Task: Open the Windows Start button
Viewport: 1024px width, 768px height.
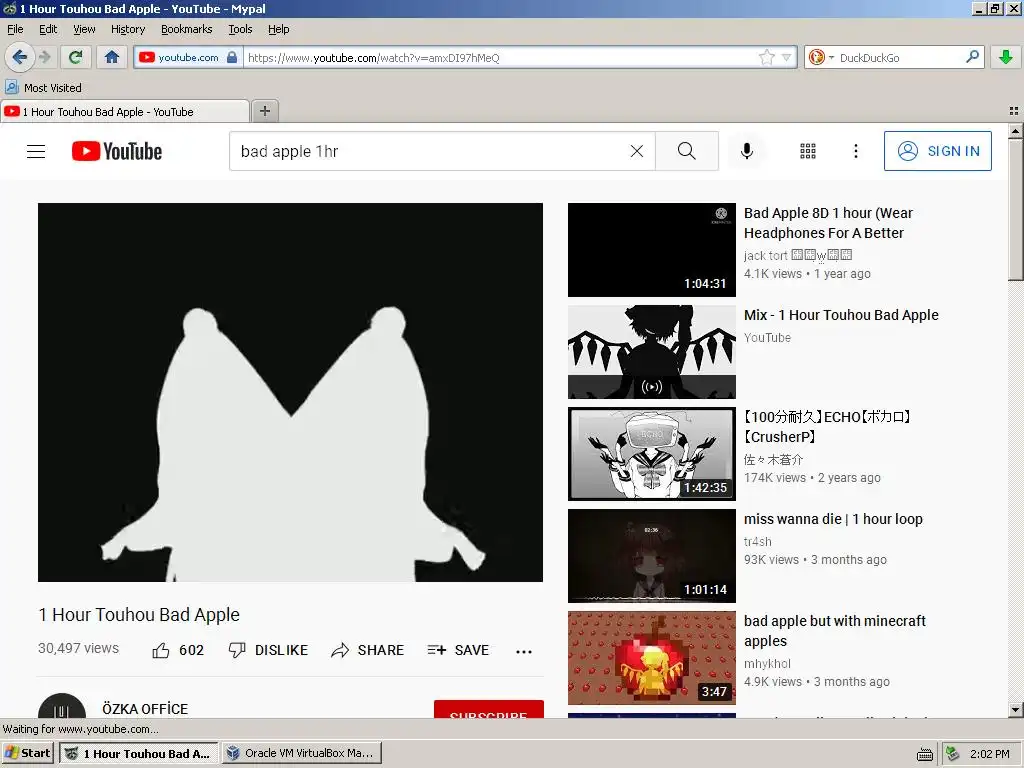Action: tap(27, 753)
